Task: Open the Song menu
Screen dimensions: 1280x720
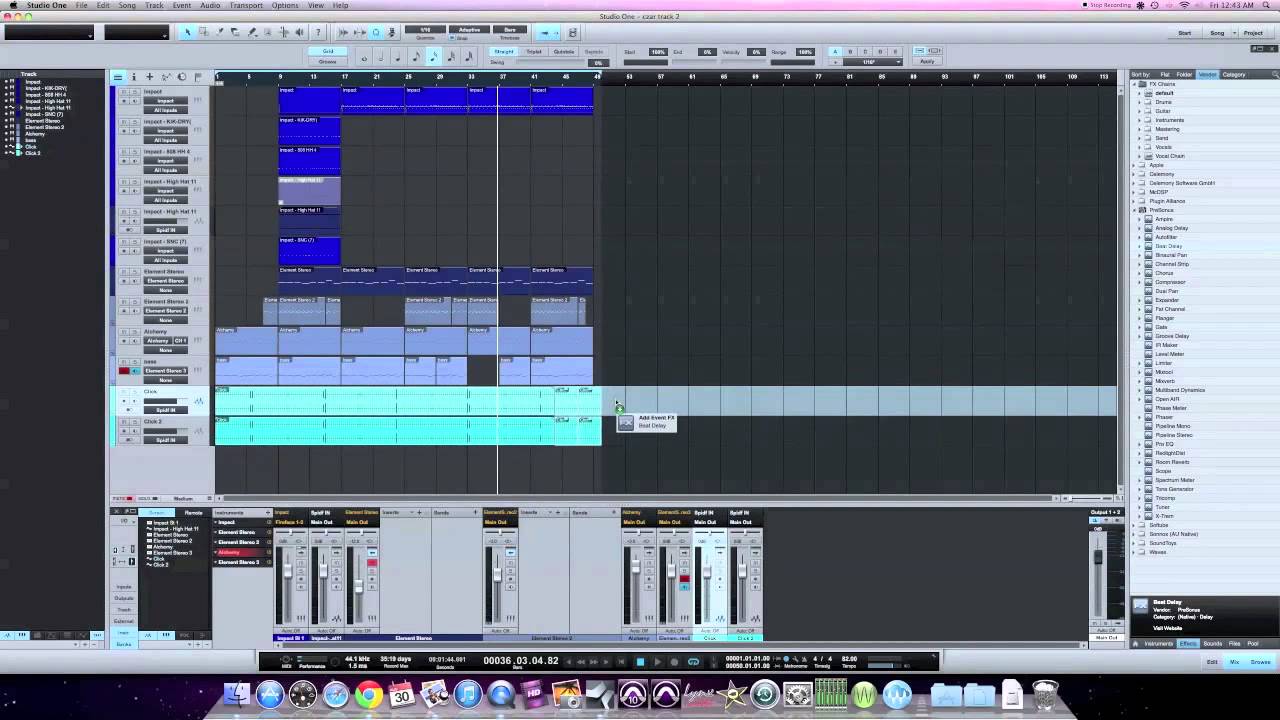Action: pos(127,5)
